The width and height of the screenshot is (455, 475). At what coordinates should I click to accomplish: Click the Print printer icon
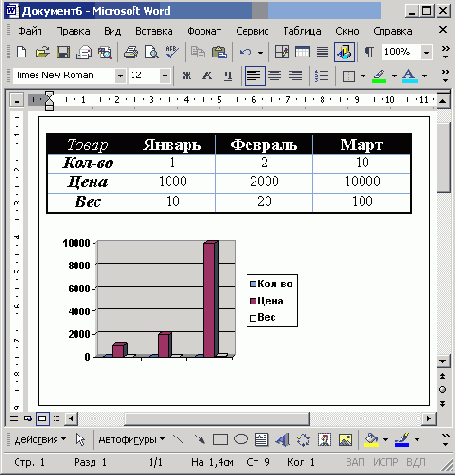[131, 52]
